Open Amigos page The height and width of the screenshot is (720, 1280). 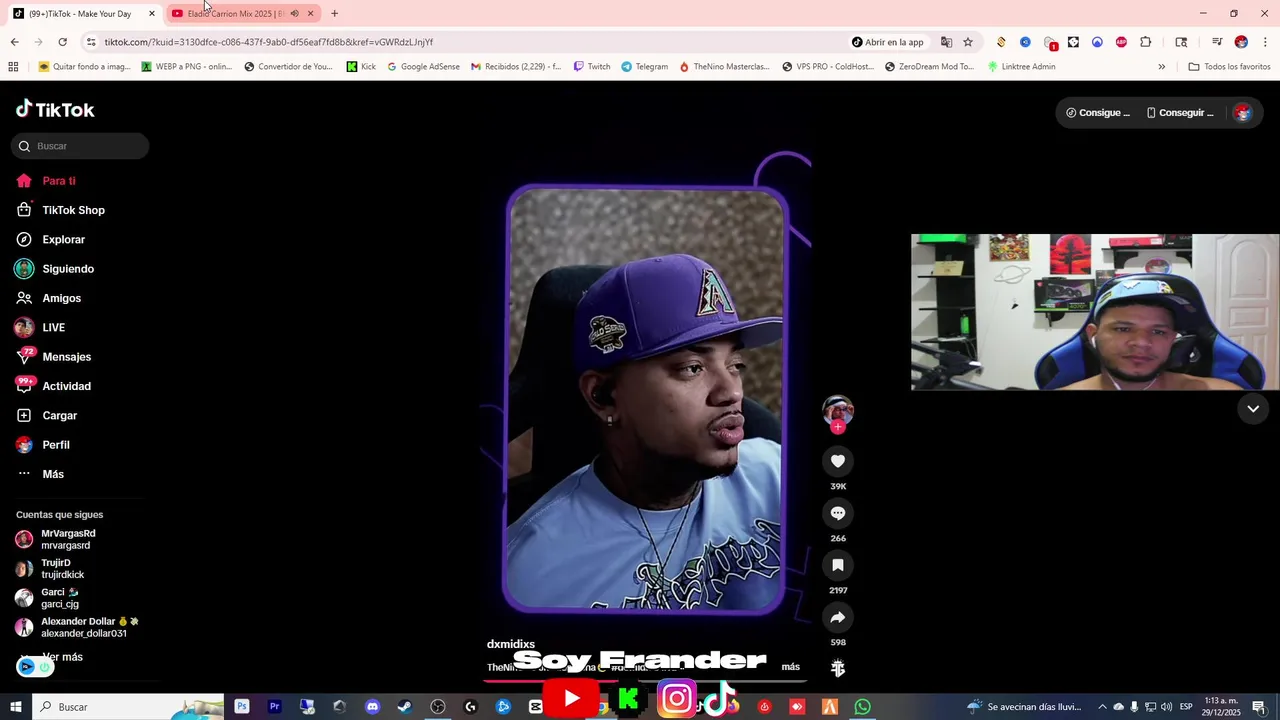(49, 298)
